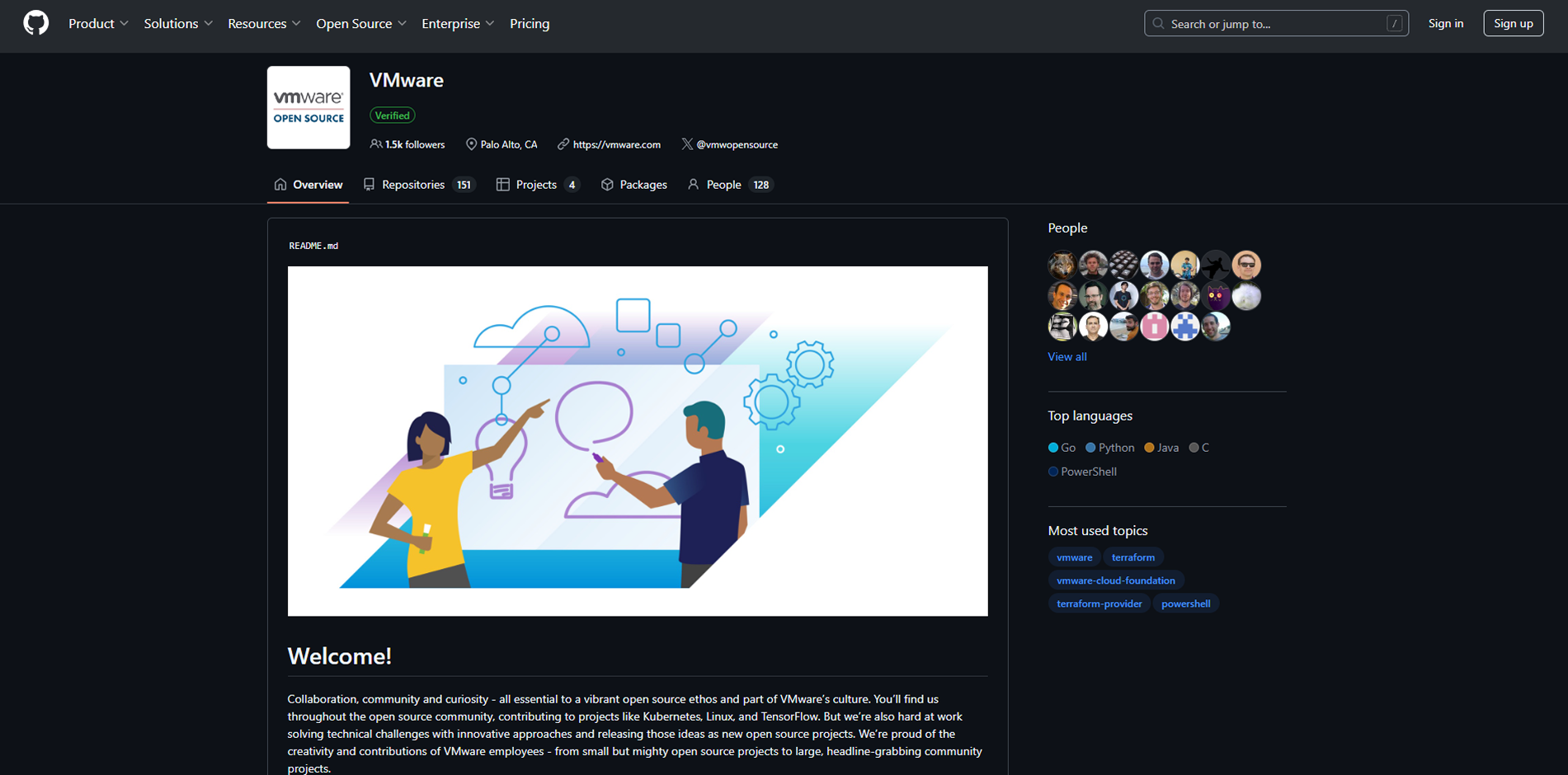The width and height of the screenshot is (1568, 775).
Task: Click the person icon on People tab
Action: (x=693, y=185)
